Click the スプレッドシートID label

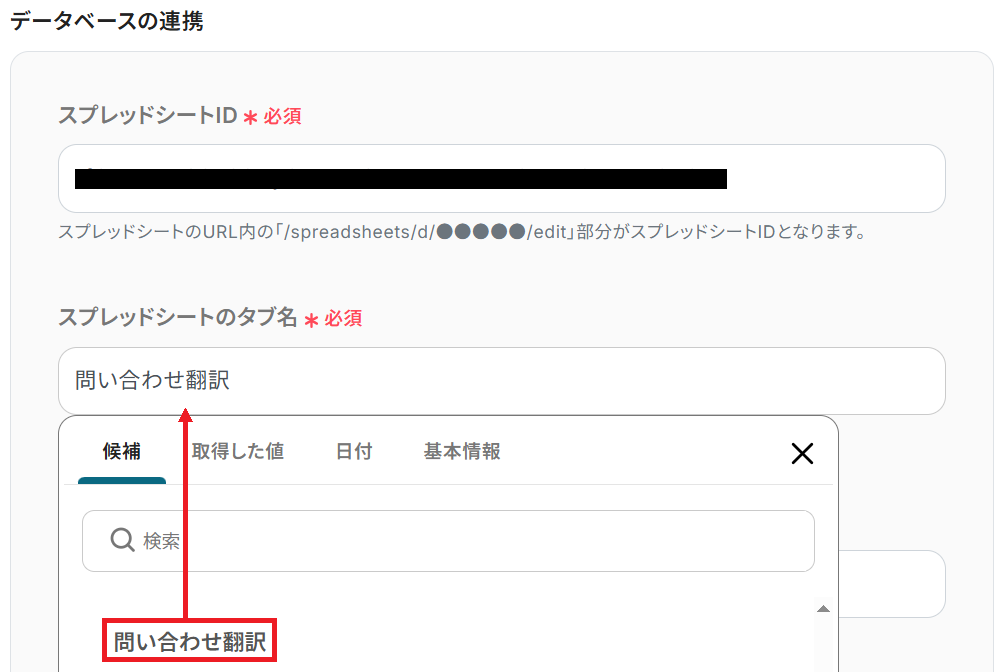(148, 116)
